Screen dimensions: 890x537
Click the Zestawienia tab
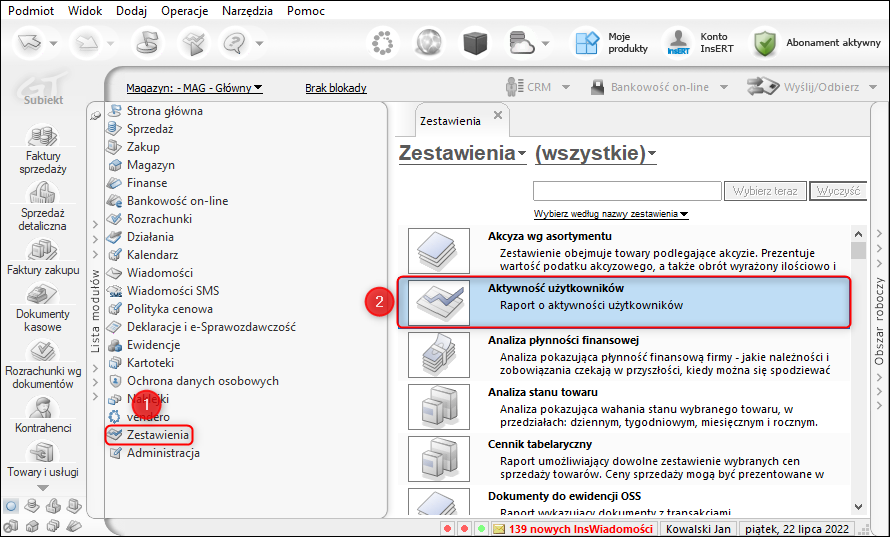point(450,121)
